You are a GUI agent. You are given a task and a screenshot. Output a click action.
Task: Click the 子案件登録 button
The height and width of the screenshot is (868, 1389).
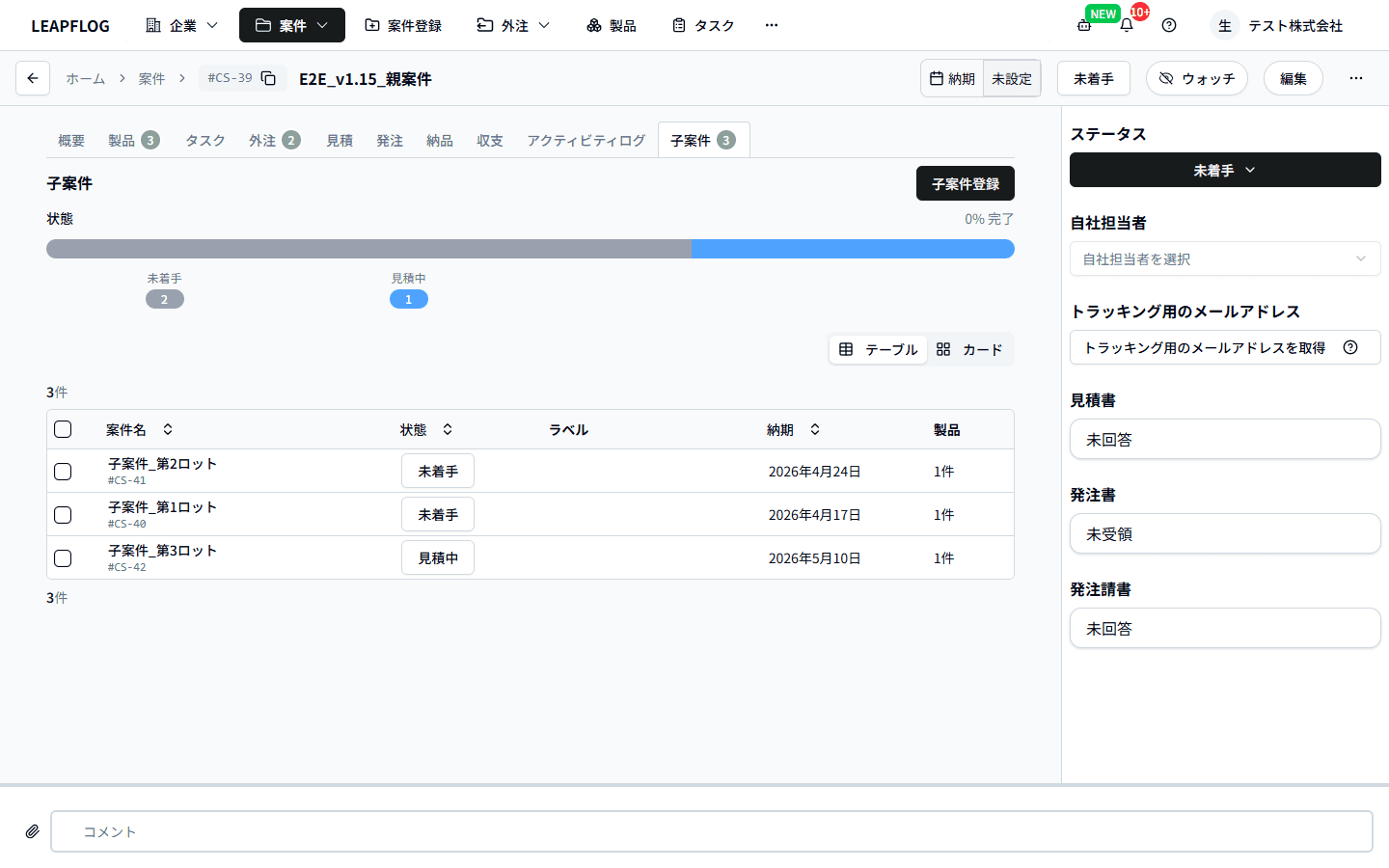(965, 183)
